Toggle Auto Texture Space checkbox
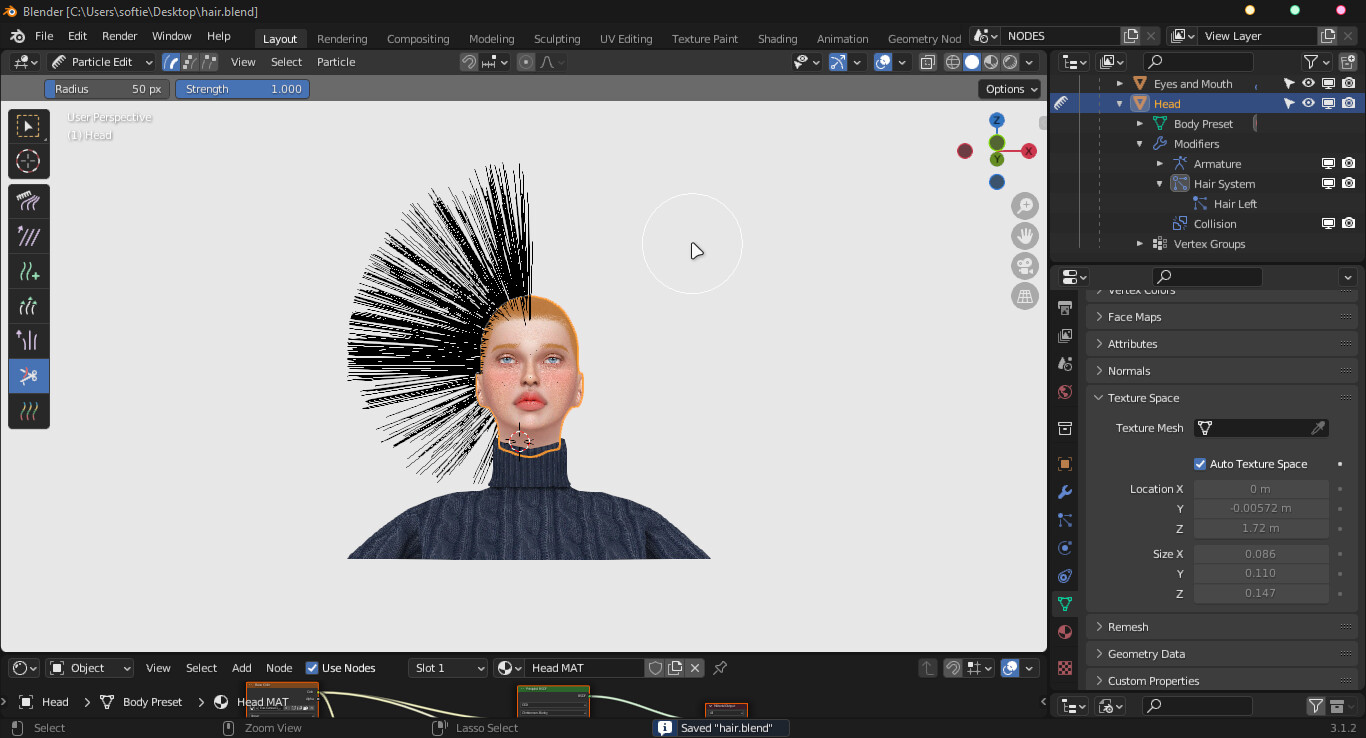Screen dimensions: 1366x738 point(1200,464)
